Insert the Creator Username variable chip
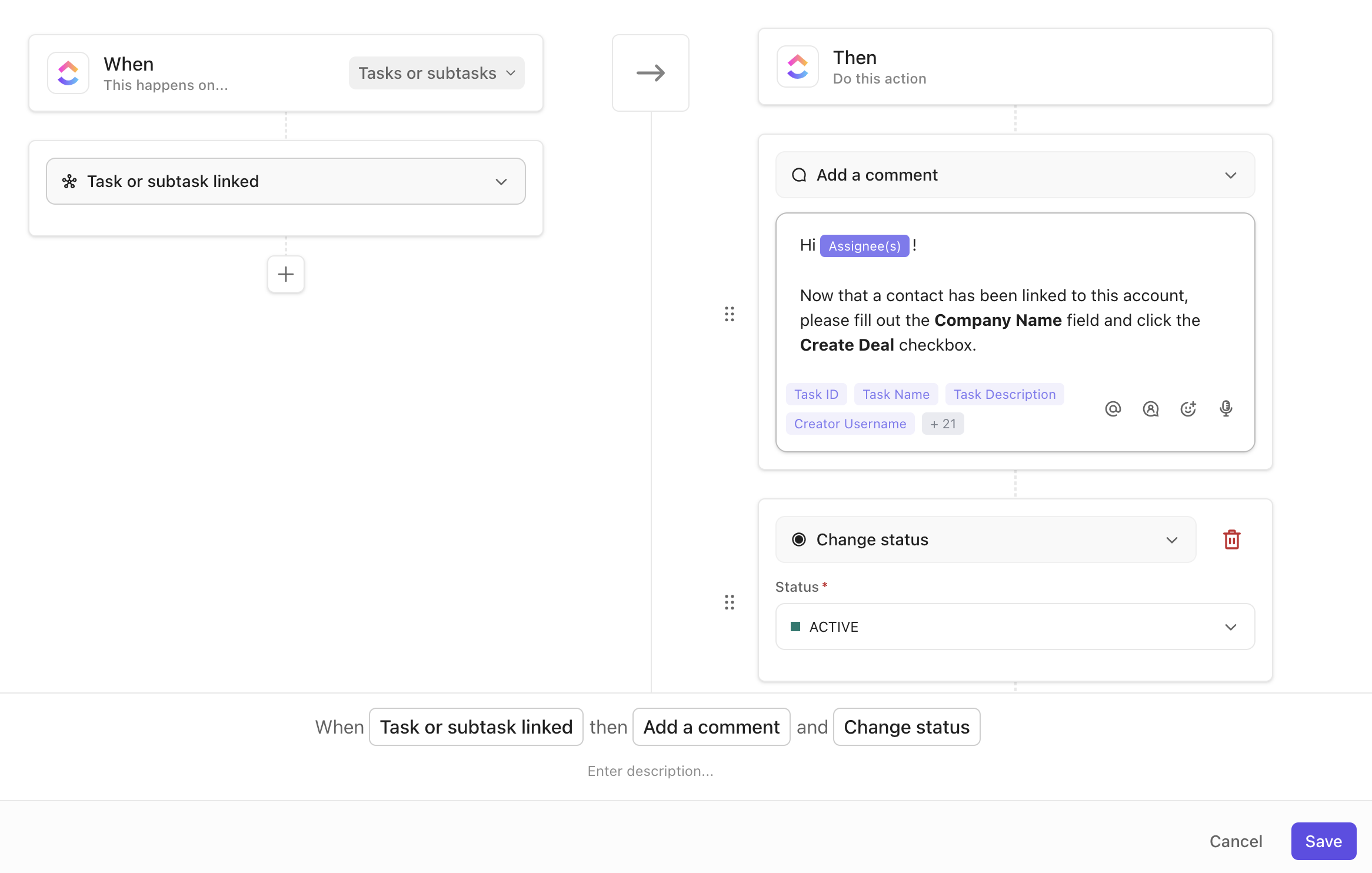This screenshot has height=873, width=1372. click(x=850, y=424)
